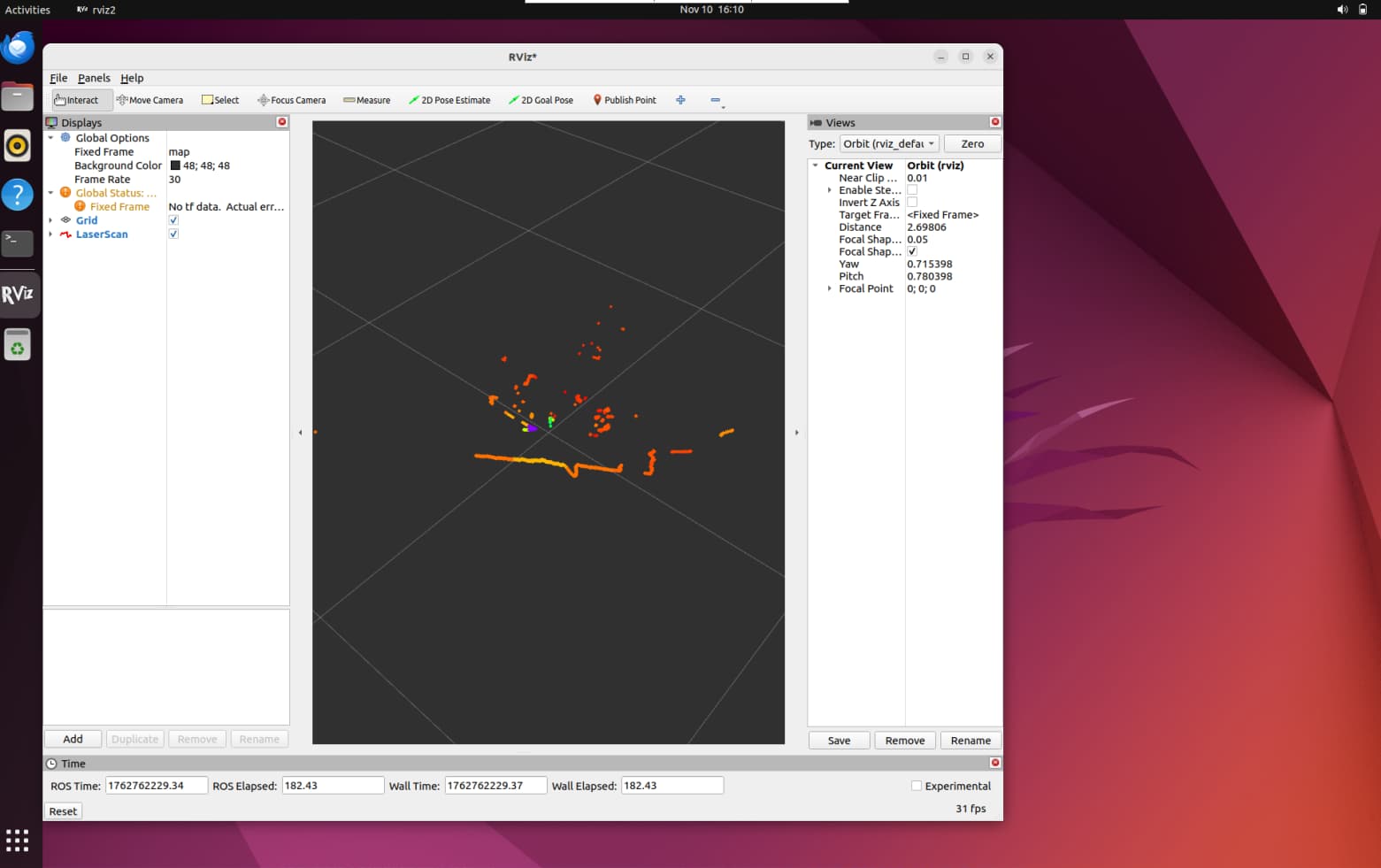Click the Publish Point tool
This screenshot has width=1381, height=868.
[x=624, y=100]
